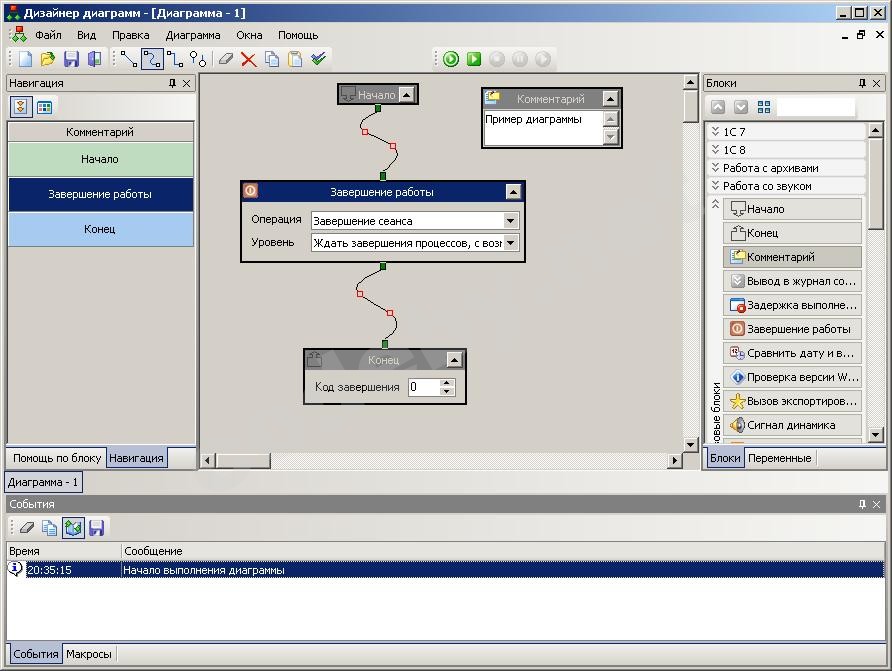Click the validate diagram checkmark icon
This screenshot has height=671, width=892.
pyautogui.click(x=318, y=59)
